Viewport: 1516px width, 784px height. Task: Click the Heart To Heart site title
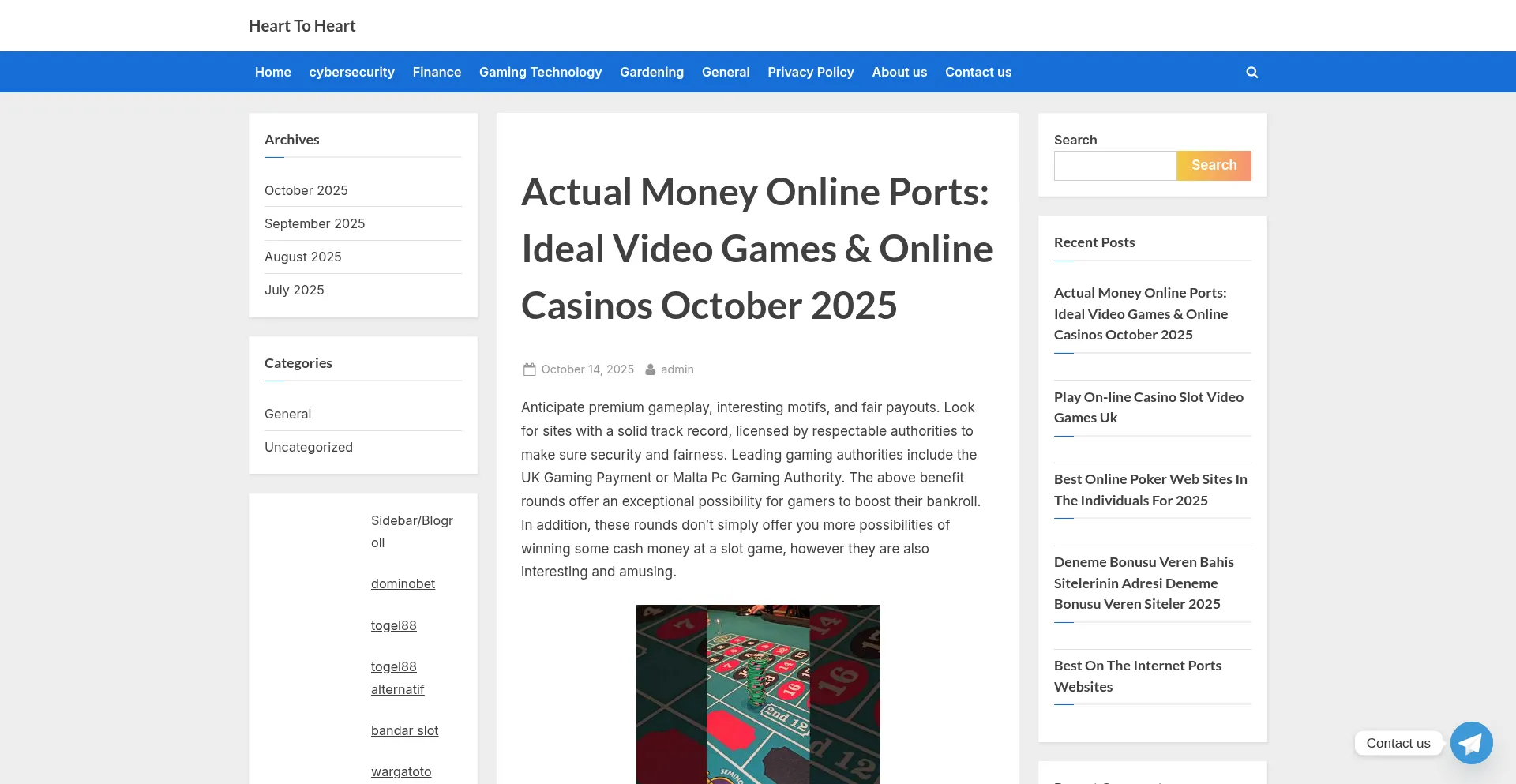(302, 26)
